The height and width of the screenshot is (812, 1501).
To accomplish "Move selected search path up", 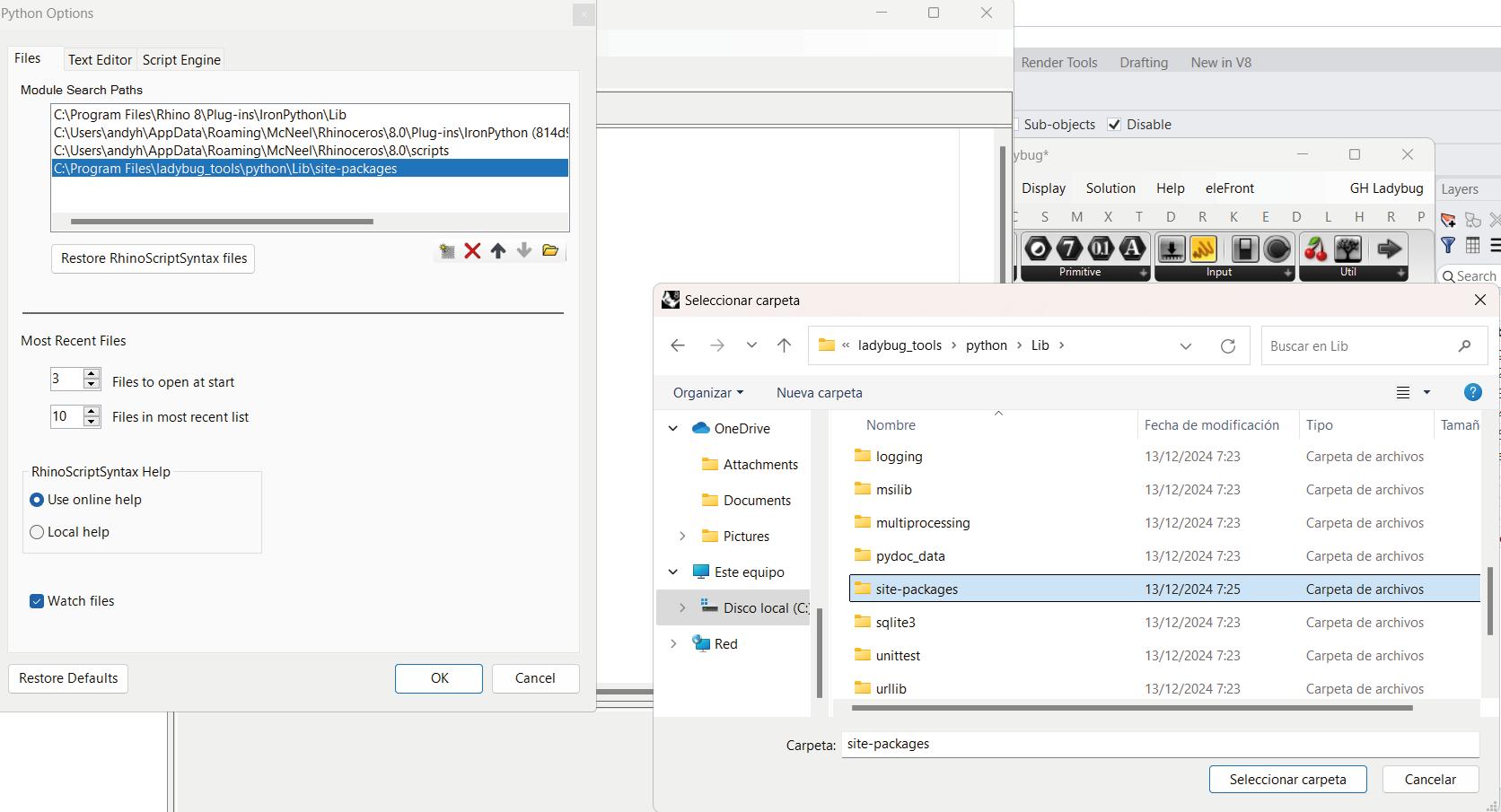I will 498,251.
